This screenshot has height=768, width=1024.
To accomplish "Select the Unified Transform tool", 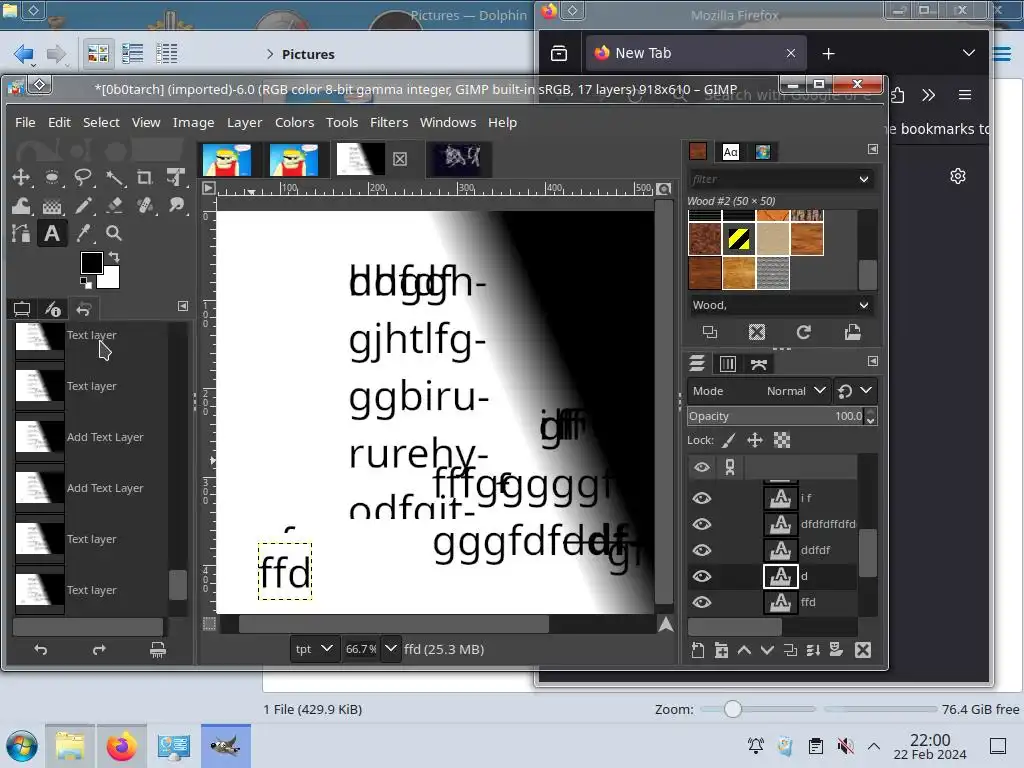I will pos(176,177).
